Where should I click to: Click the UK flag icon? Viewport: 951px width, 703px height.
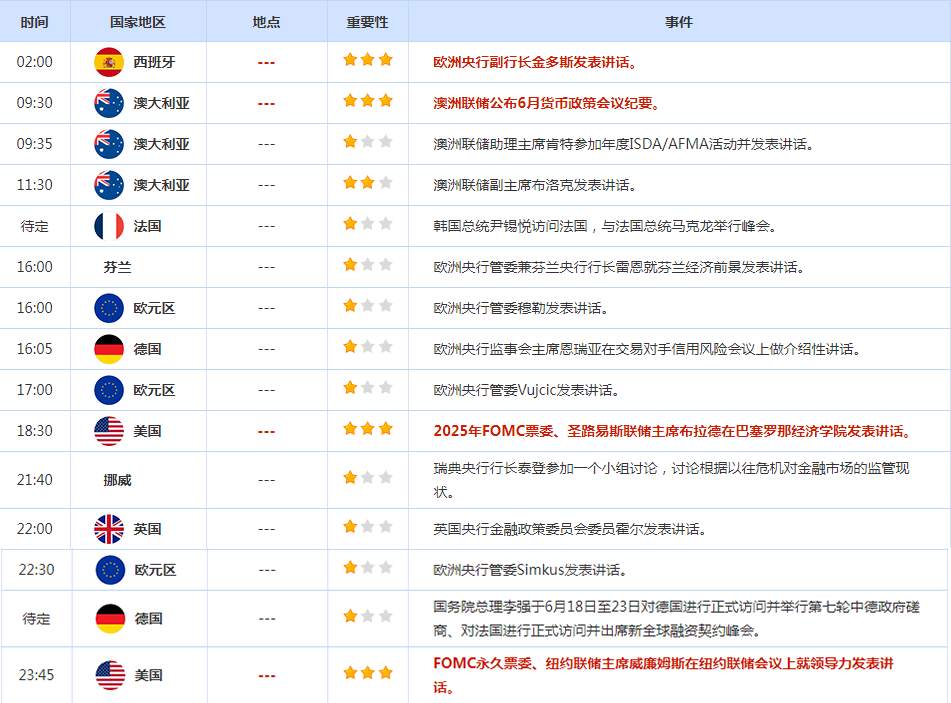point(109,529)
